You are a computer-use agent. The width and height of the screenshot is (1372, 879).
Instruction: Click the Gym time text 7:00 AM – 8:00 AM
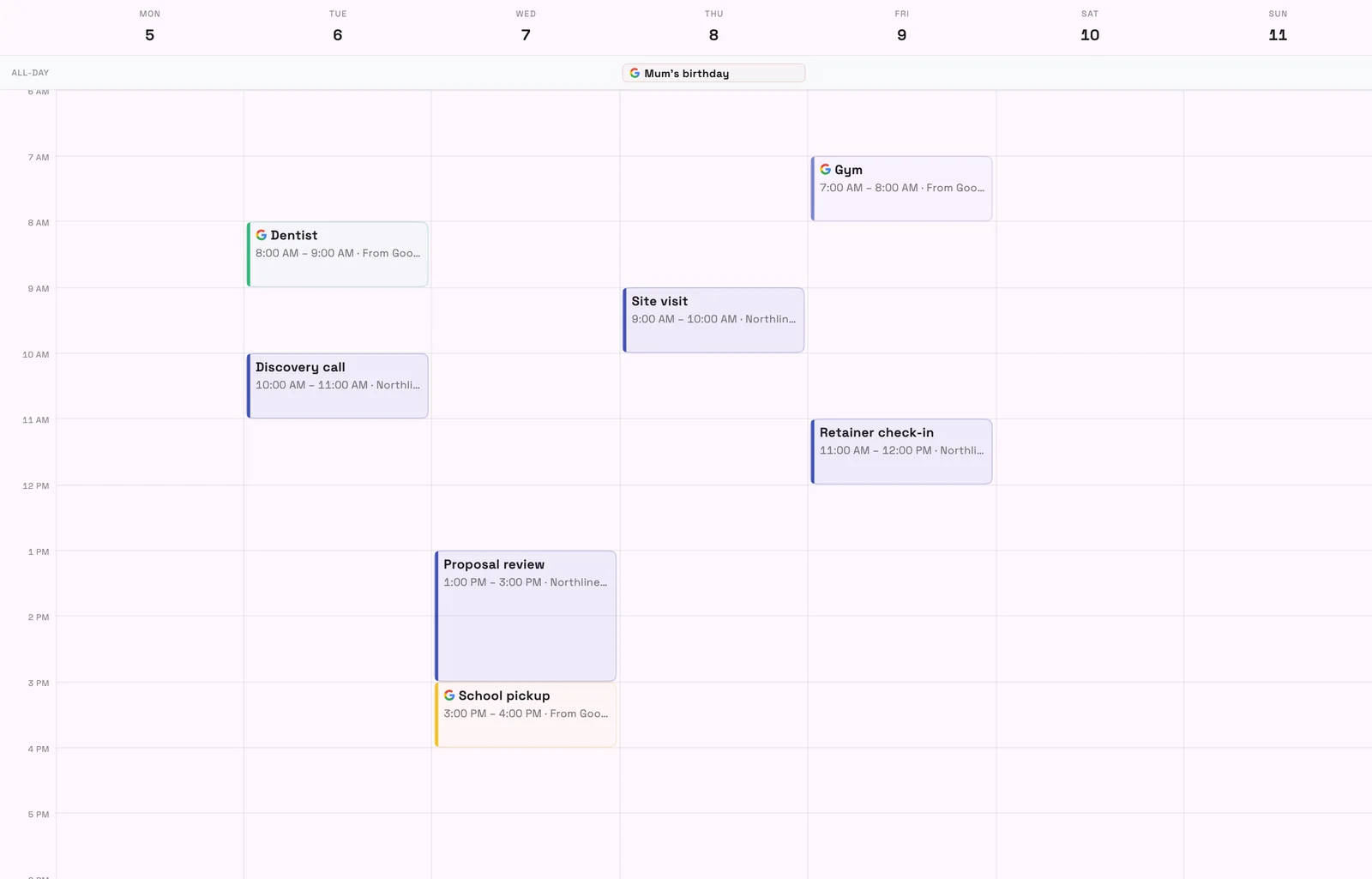(869, 188)
